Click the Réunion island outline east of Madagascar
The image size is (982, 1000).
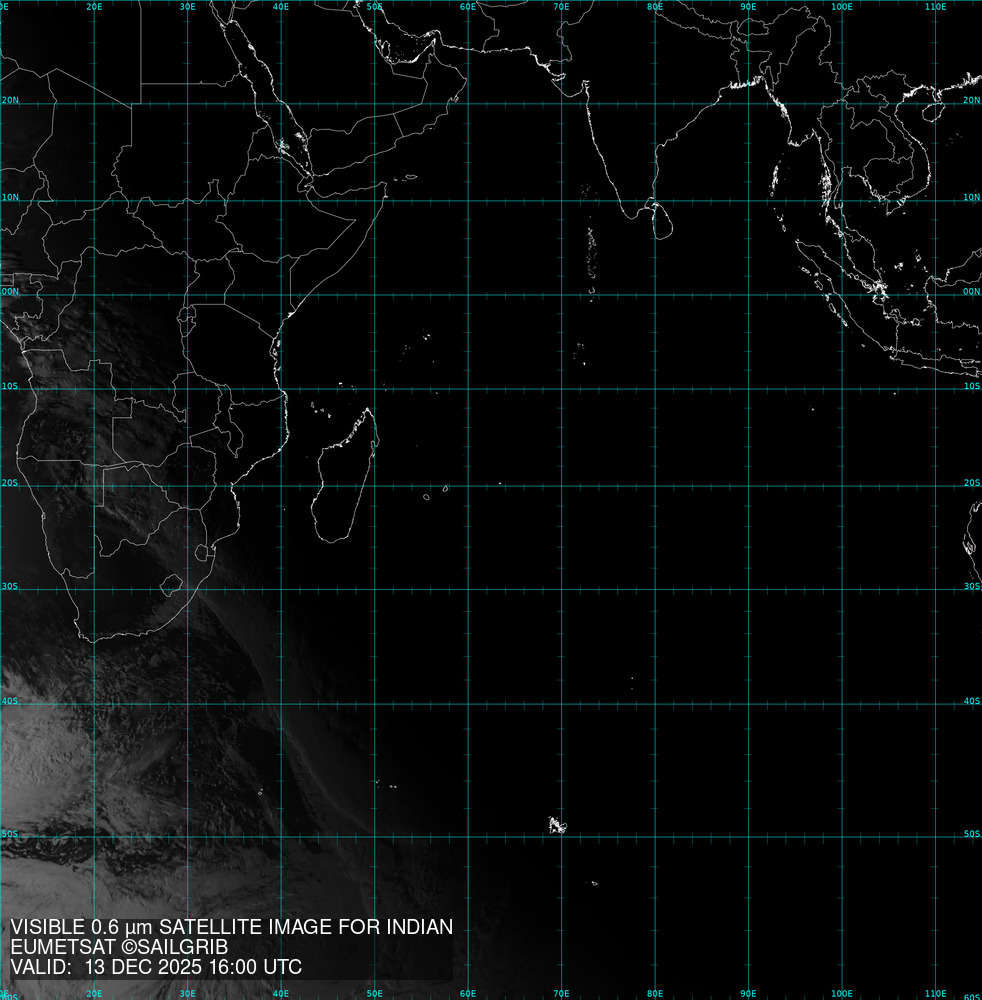coord(427,496)
